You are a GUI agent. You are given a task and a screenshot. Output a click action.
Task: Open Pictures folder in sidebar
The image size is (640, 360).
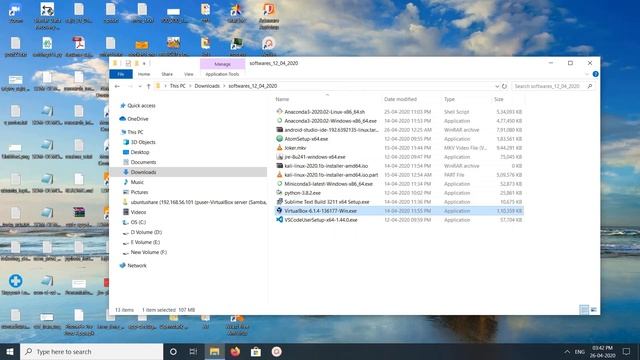point(139,192)
